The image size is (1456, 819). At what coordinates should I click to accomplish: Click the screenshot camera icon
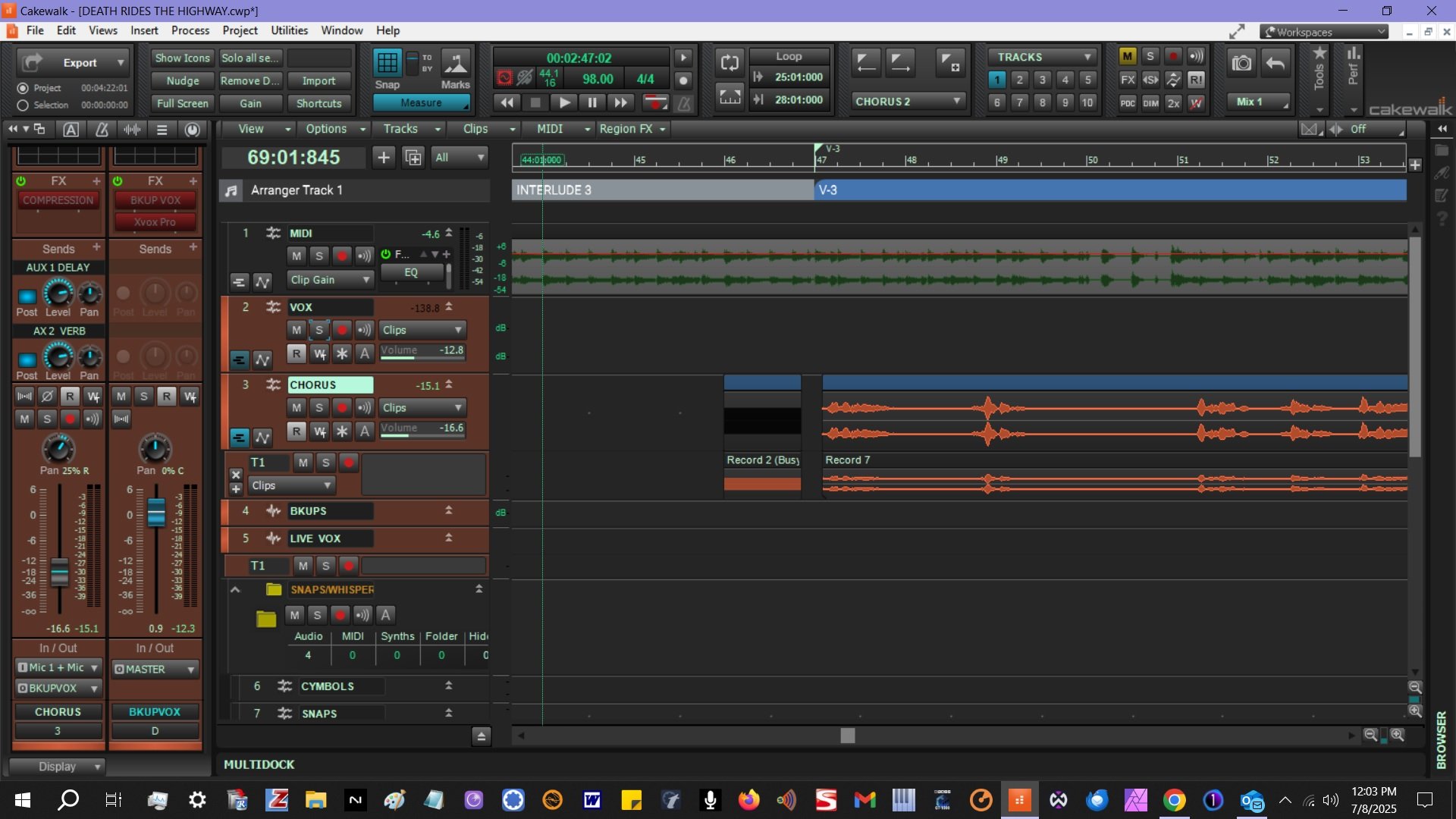[1242, 63]
